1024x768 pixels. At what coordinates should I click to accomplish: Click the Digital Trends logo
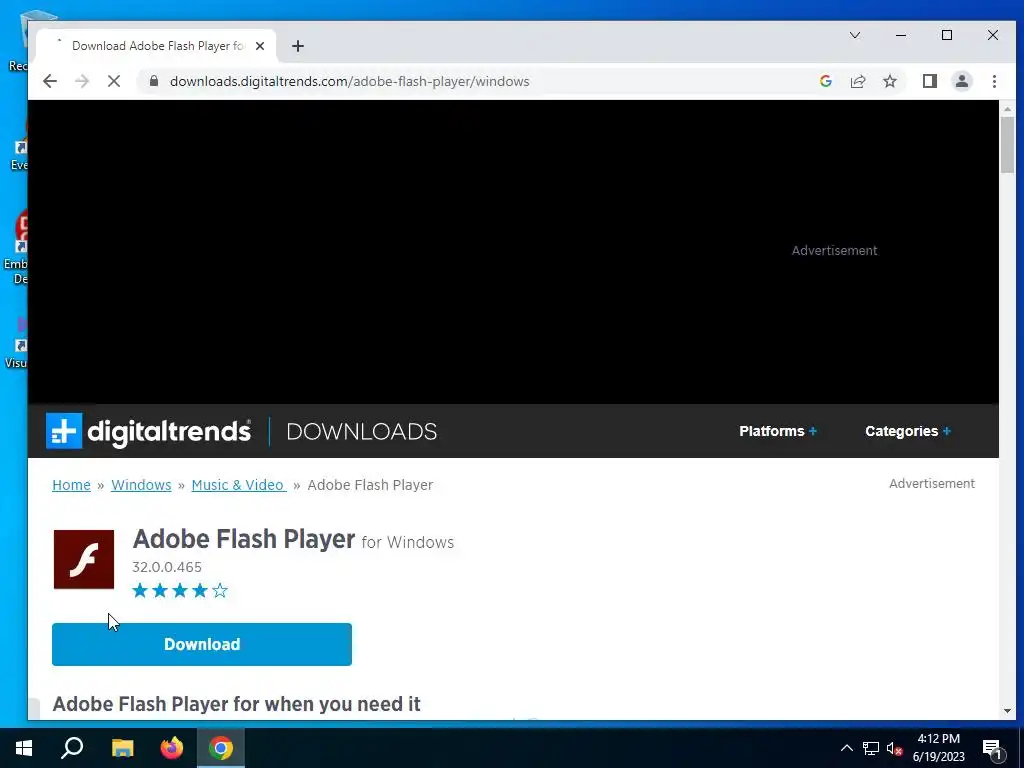[x=148, y=431]
